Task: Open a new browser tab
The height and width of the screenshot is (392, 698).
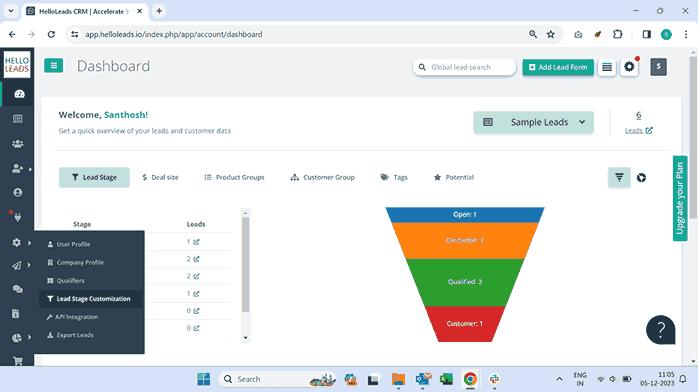Action: (159, 11)
